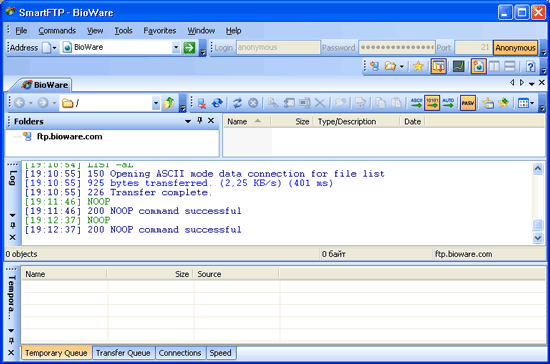Toggle the globe page view icon
Image resolution: width=550 pixels, height=364 pixels.
click(478, 66)
